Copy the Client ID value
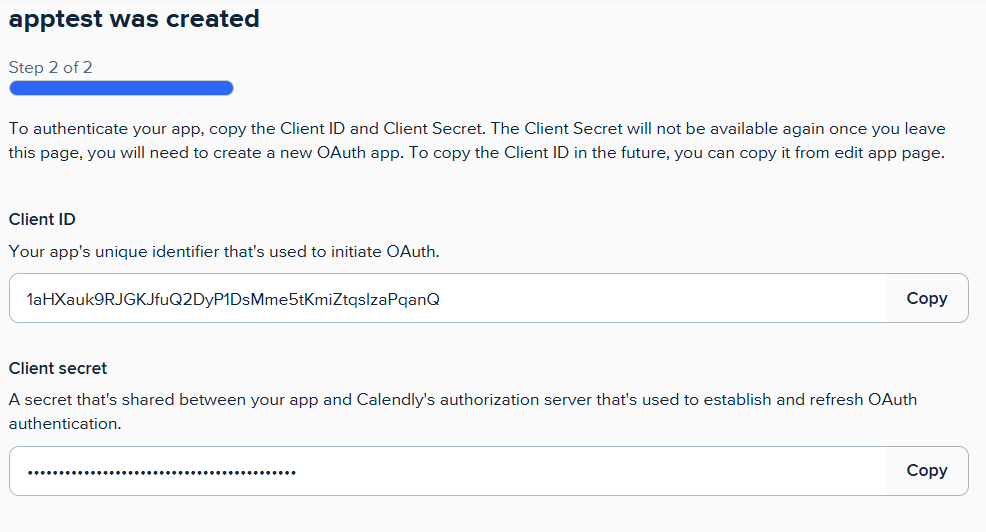The height and width of the screenshot is (532, 986). tap(926, 298)
